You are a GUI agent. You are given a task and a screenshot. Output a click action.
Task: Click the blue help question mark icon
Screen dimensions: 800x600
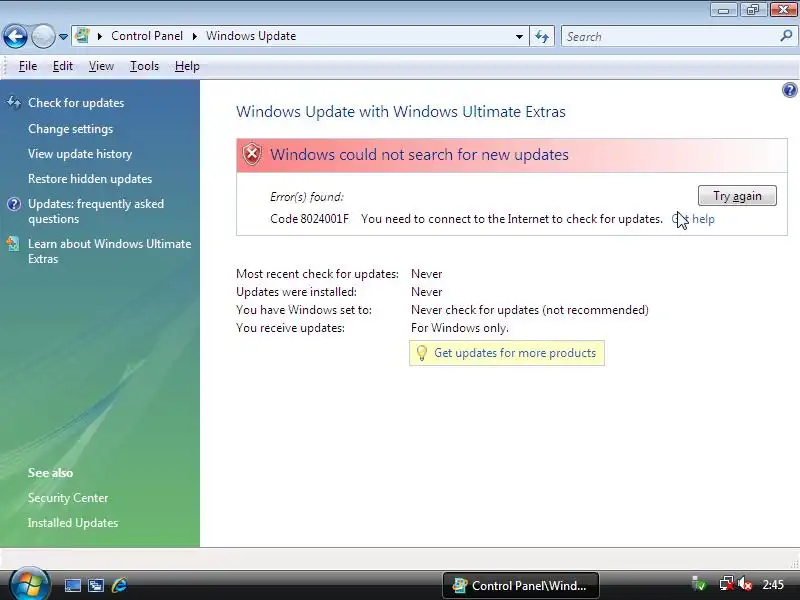coord(789,90)
